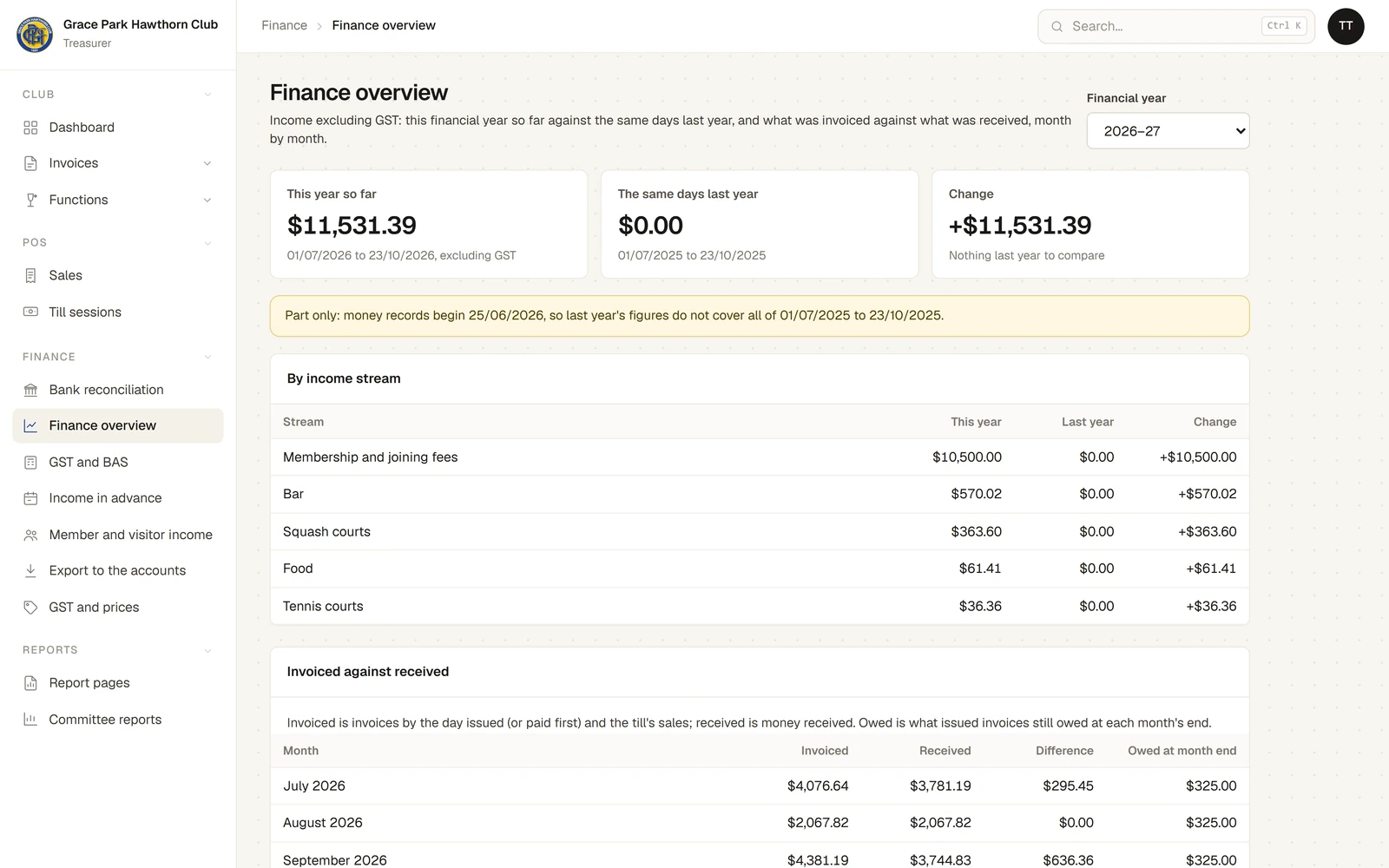The image size is (1389, 868).
Task: Click the July 2026 month row
Action: (760, 786)
